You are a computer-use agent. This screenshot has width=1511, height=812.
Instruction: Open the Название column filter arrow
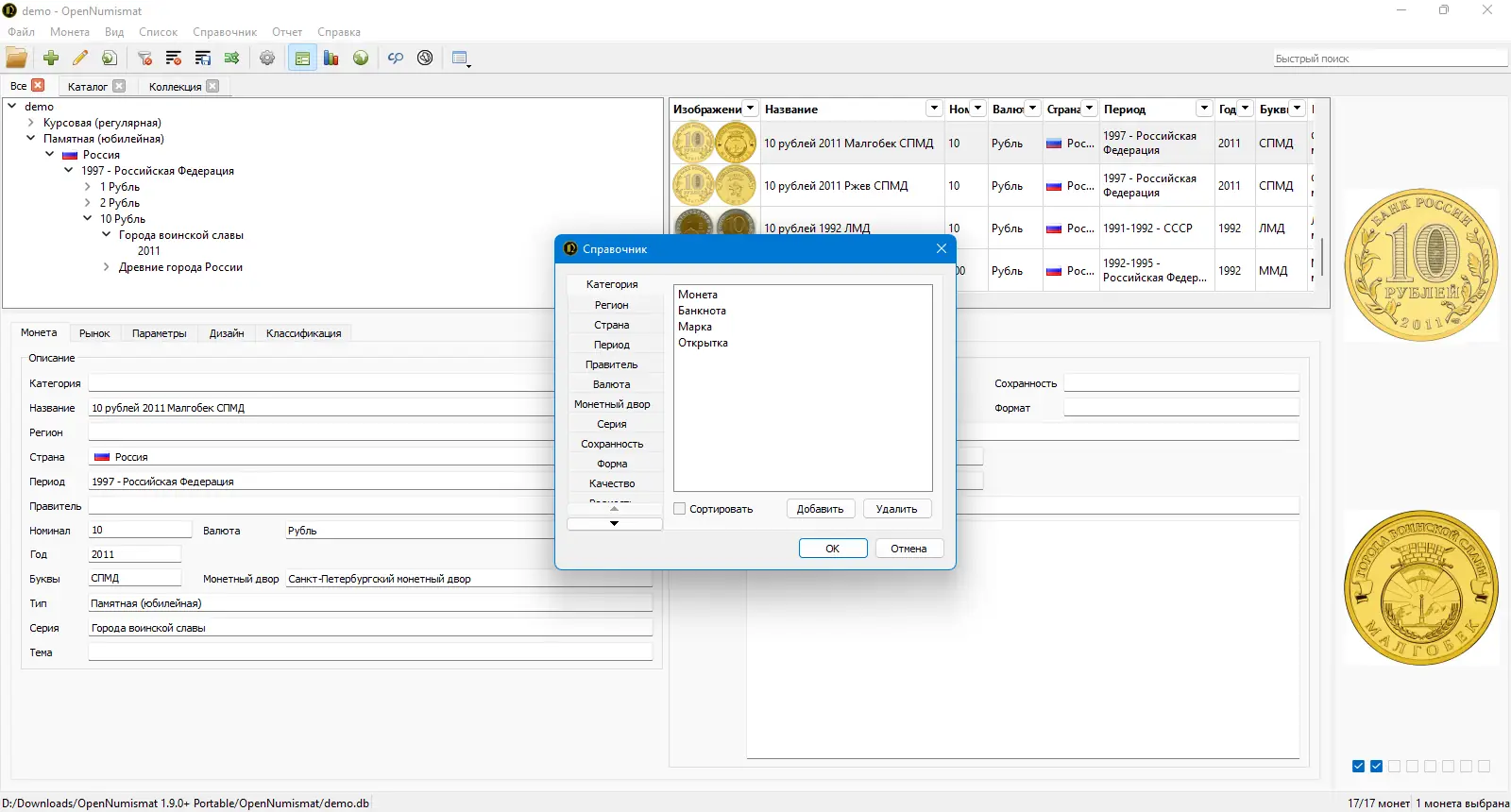pyautogui.click(x=934, y=109)
